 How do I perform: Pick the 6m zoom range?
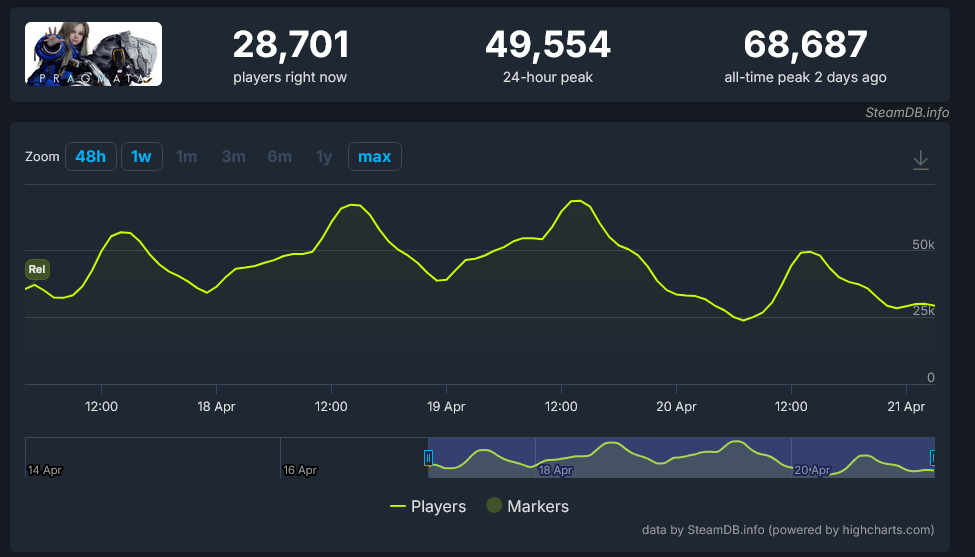(x=279, y=157)
